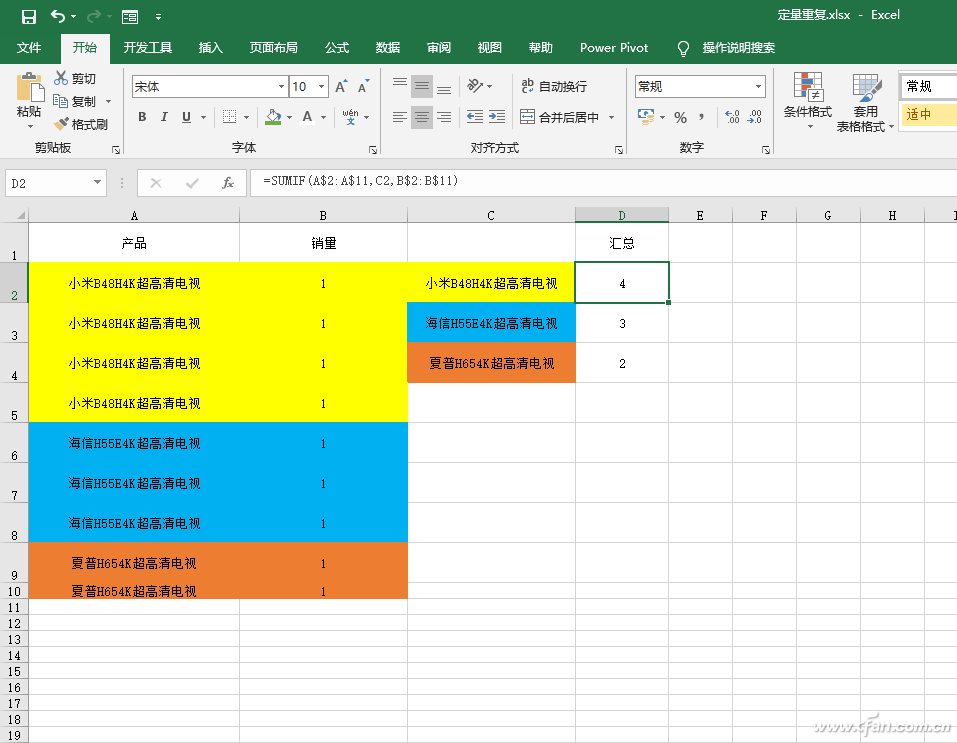Open the 套用表格格式 table format menu
The image size is (957, 743).
point(865,102)
